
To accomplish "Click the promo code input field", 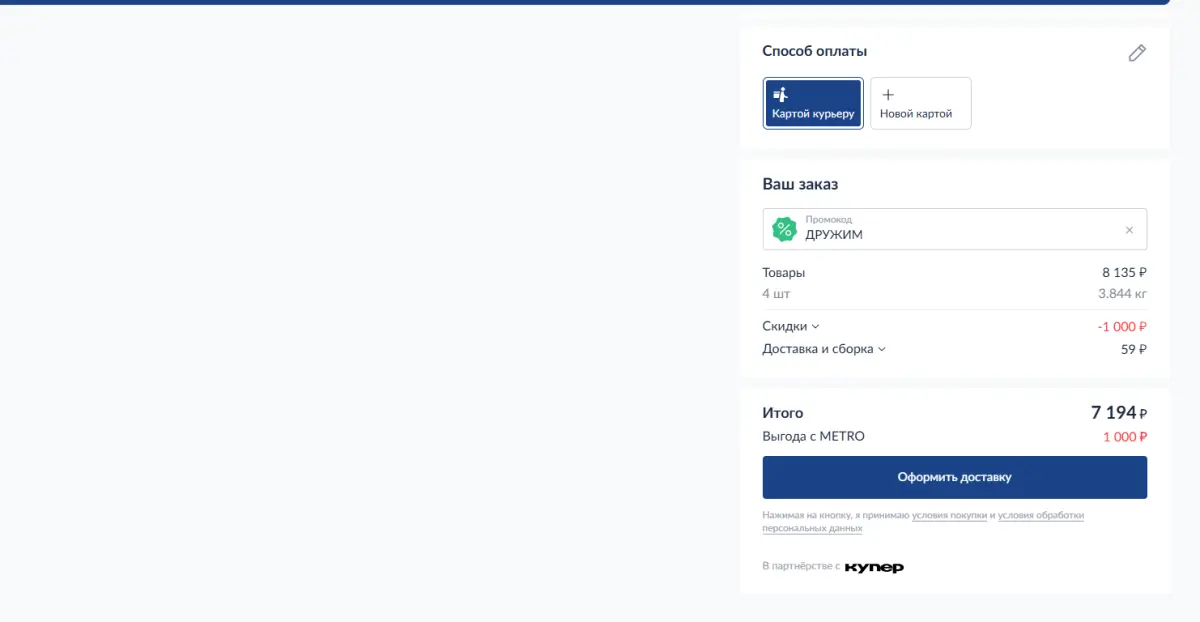I will point(955,229).
